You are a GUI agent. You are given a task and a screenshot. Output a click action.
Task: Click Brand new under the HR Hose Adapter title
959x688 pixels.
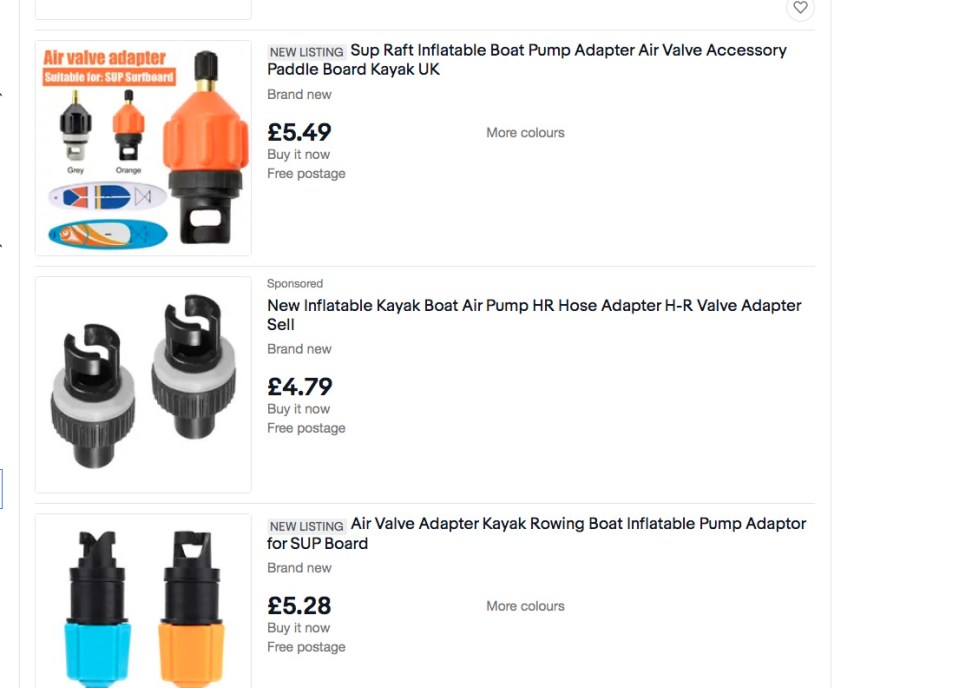pyautogui.click(x=299, y=349)
